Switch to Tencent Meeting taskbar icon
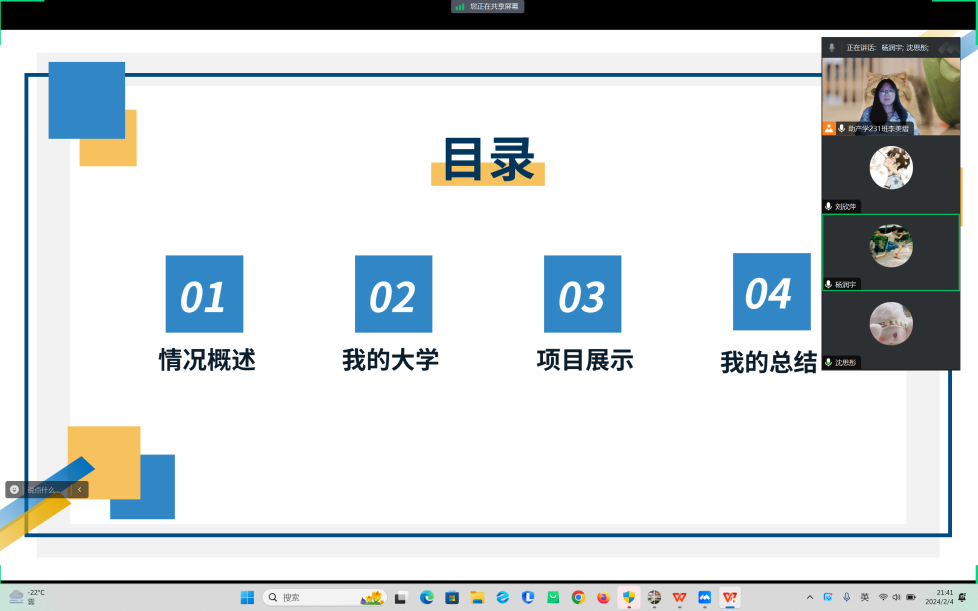 (705, 598)
